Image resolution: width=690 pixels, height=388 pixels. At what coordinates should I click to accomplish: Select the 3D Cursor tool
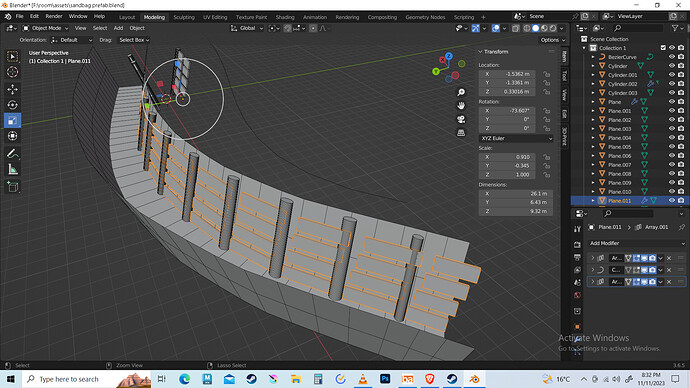12,72
